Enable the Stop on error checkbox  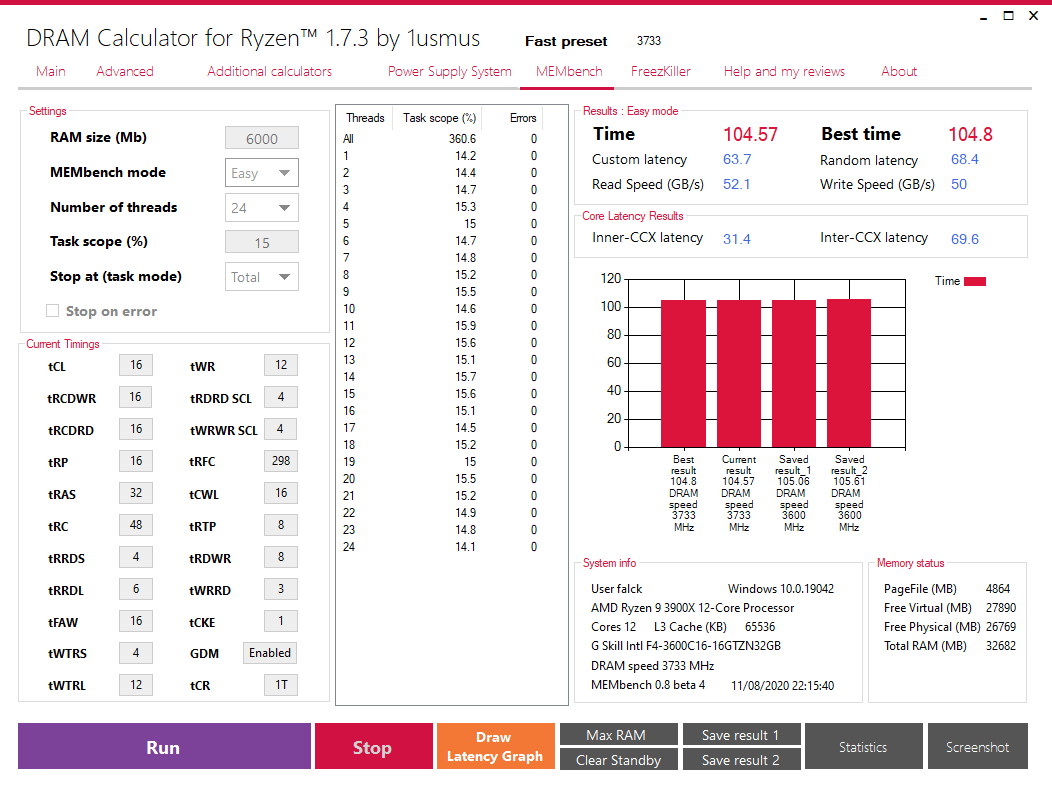tap(52, 311)
